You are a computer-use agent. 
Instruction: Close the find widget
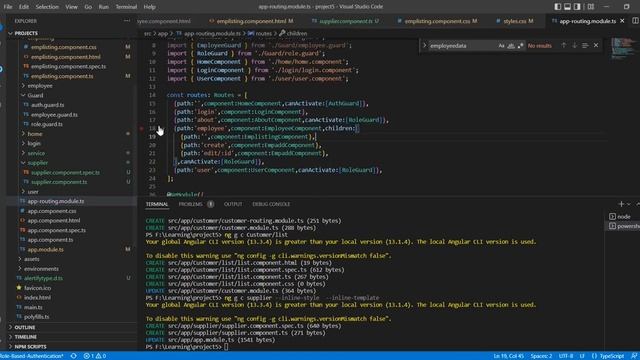[596, 45]
